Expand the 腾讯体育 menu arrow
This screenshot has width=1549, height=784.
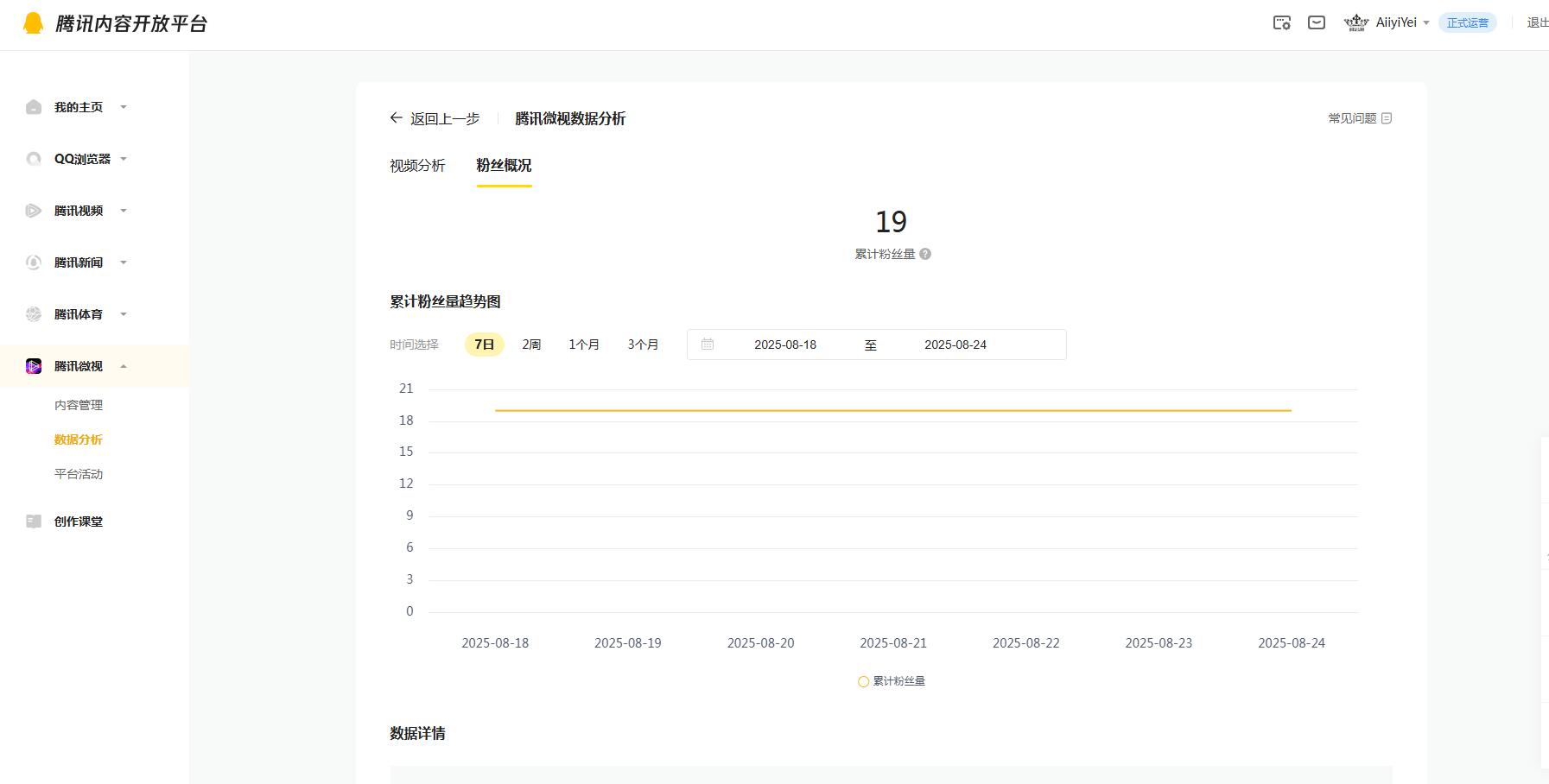click(124, 314)
